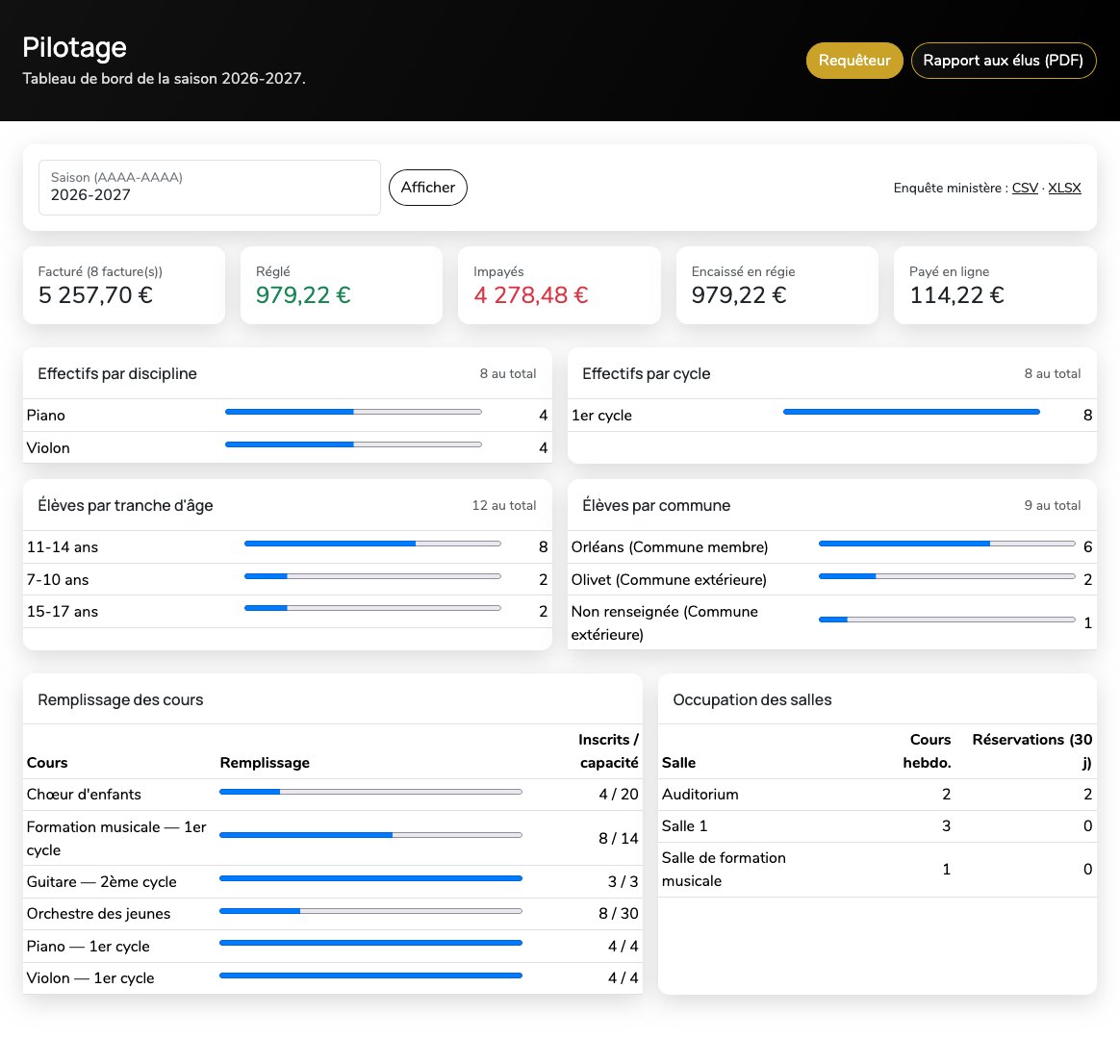Viewport: 1120px width, 1064px height.
Task: Select the Encaissé en régie amount
Action: point(739,295)
